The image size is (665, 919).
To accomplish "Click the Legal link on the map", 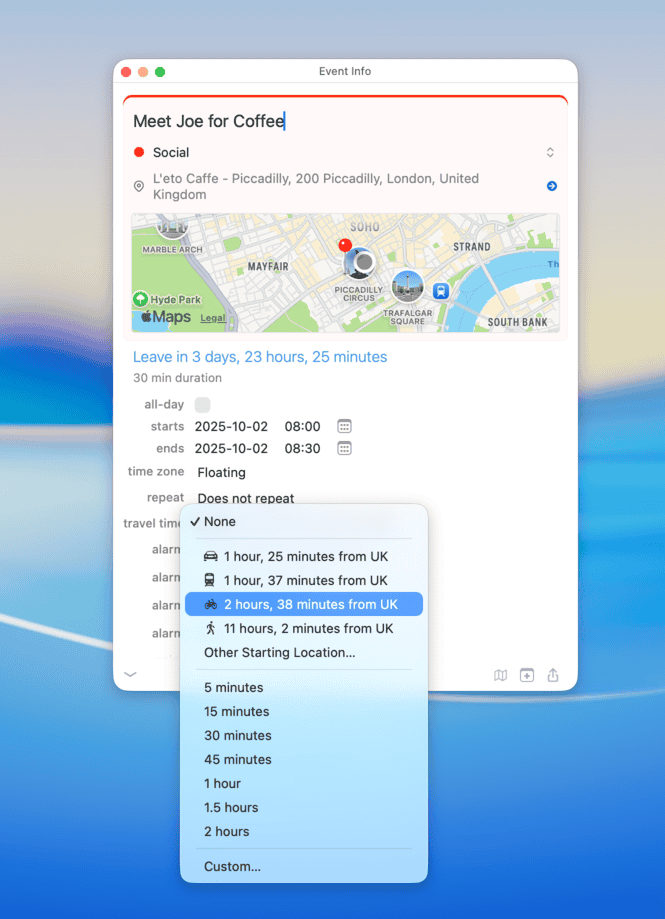I will tap(212, 318).
